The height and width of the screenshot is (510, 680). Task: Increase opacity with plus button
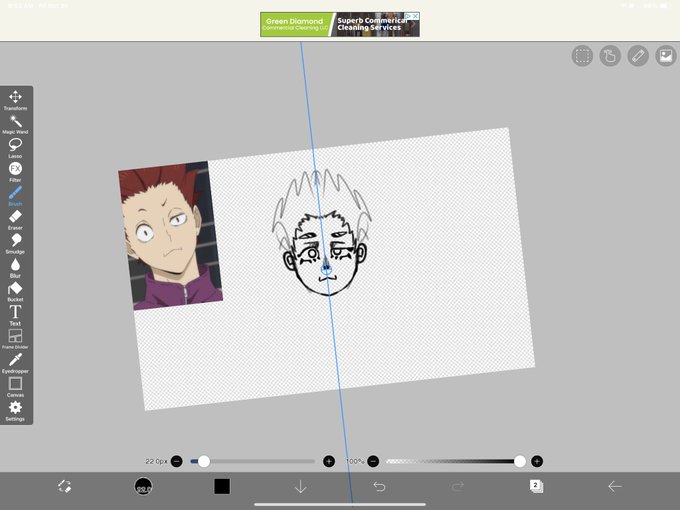537,461
